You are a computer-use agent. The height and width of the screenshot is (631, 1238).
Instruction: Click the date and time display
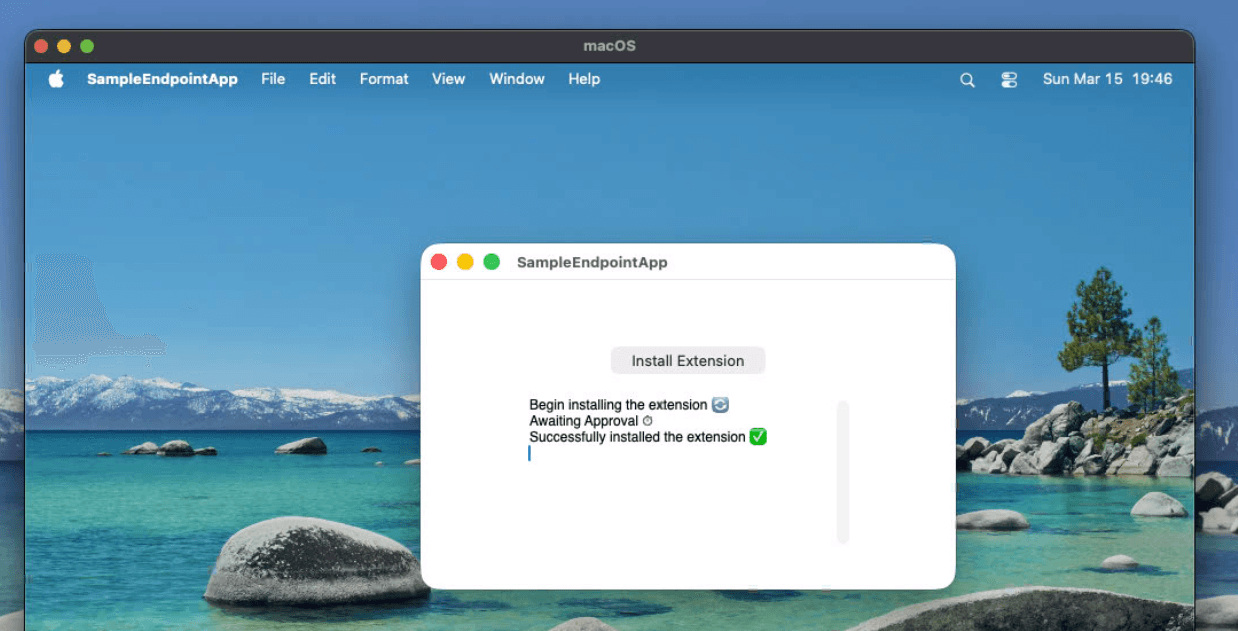pyautogui.click(x=1107, y=79)
